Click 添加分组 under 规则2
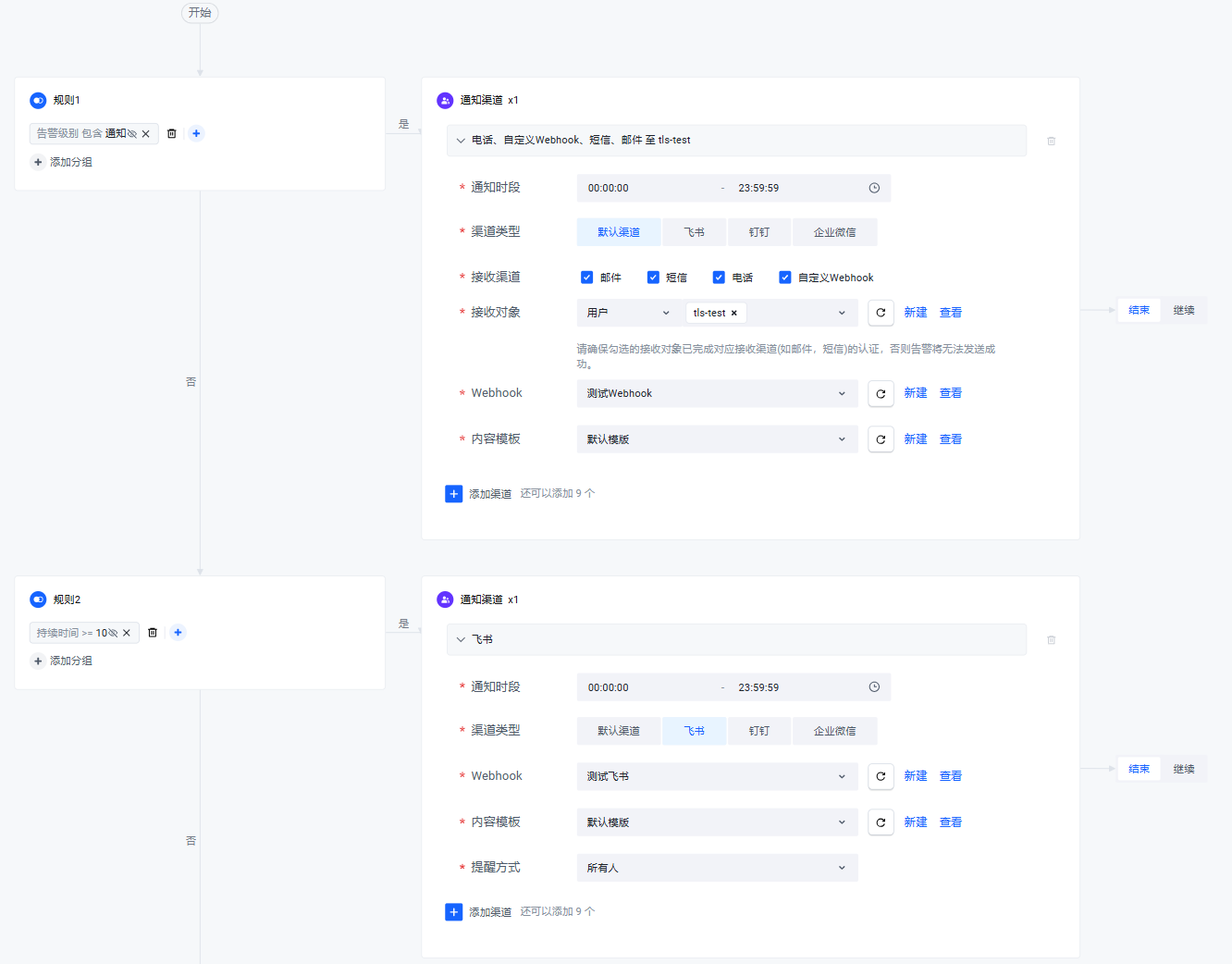 coord(63,661)
